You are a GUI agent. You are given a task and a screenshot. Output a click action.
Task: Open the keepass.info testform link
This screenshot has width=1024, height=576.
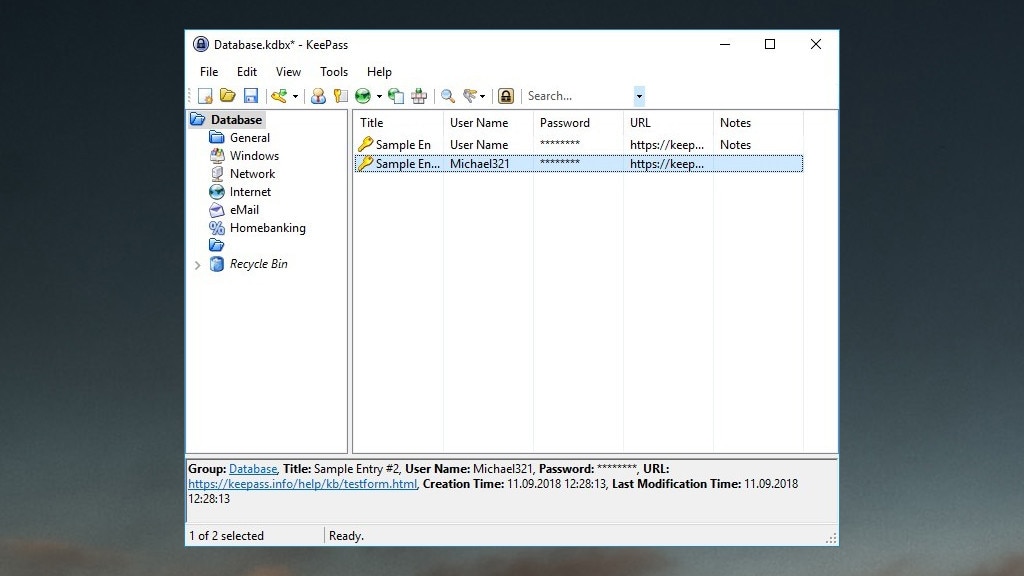(302, 484)
